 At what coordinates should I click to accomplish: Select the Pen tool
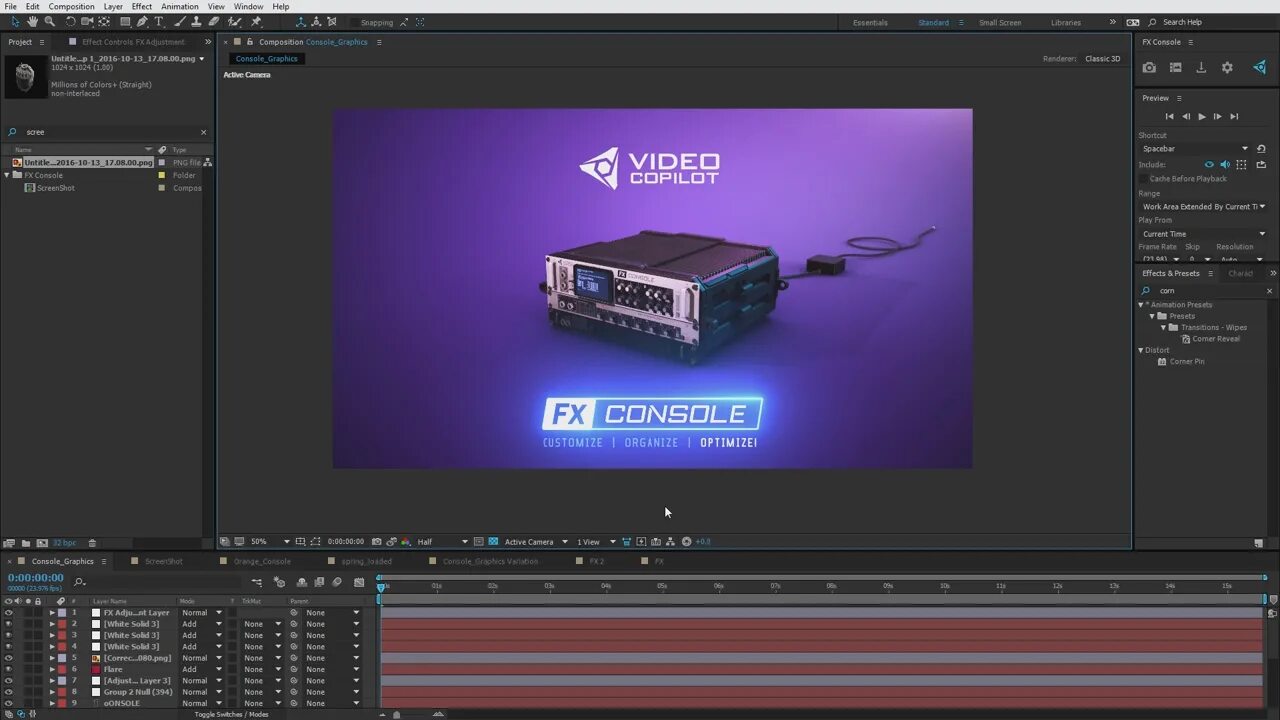click(x=142, y=21)
